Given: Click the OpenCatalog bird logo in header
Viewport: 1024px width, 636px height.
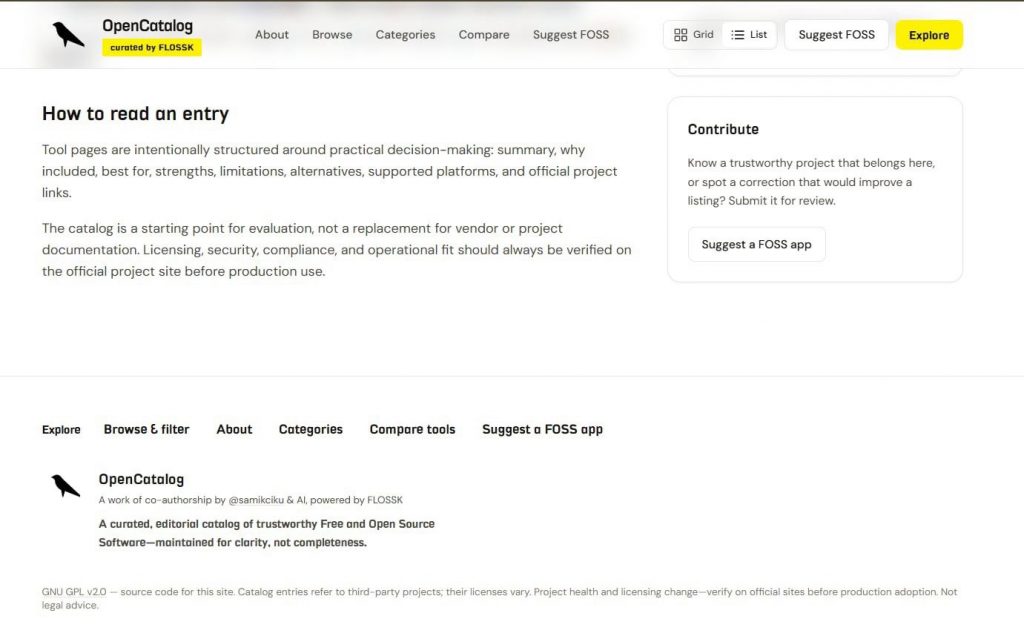Looking at the screenshot, I should [68, 35].
